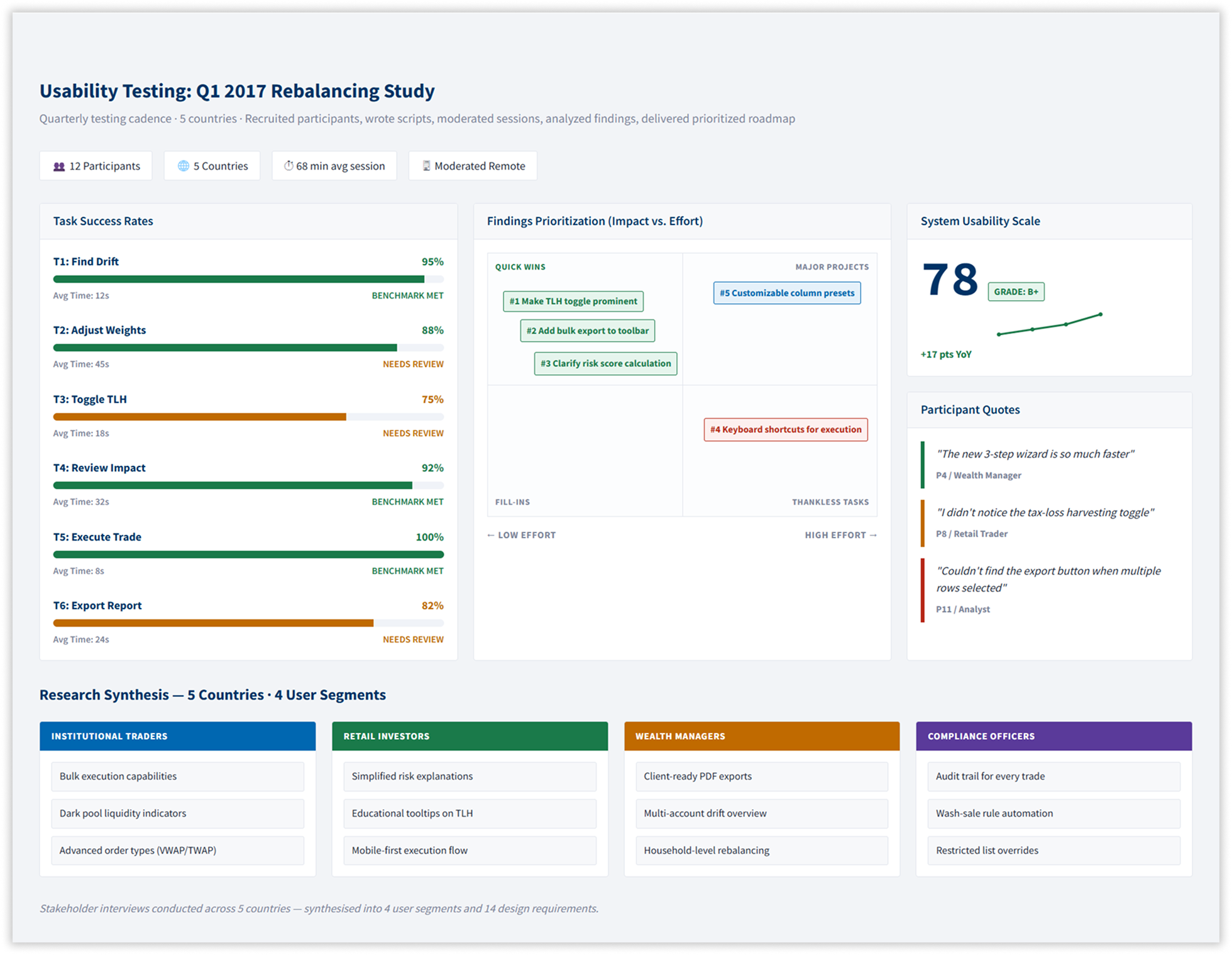Select the Institutional Traders segment header
This screenshot has height=955, width=1232.
coord(177,736)
